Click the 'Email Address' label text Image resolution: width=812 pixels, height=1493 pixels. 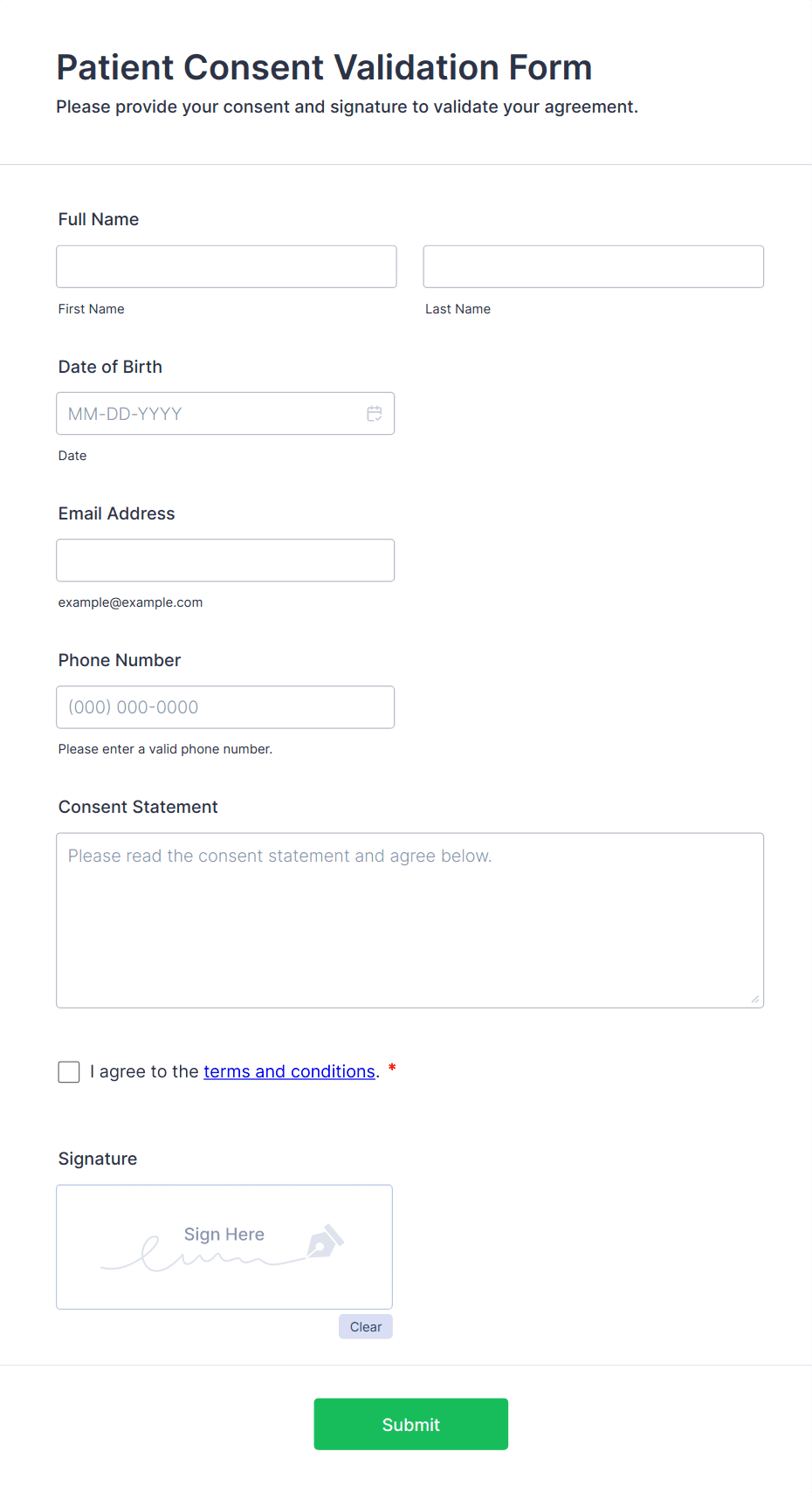[x=116, y=513]
